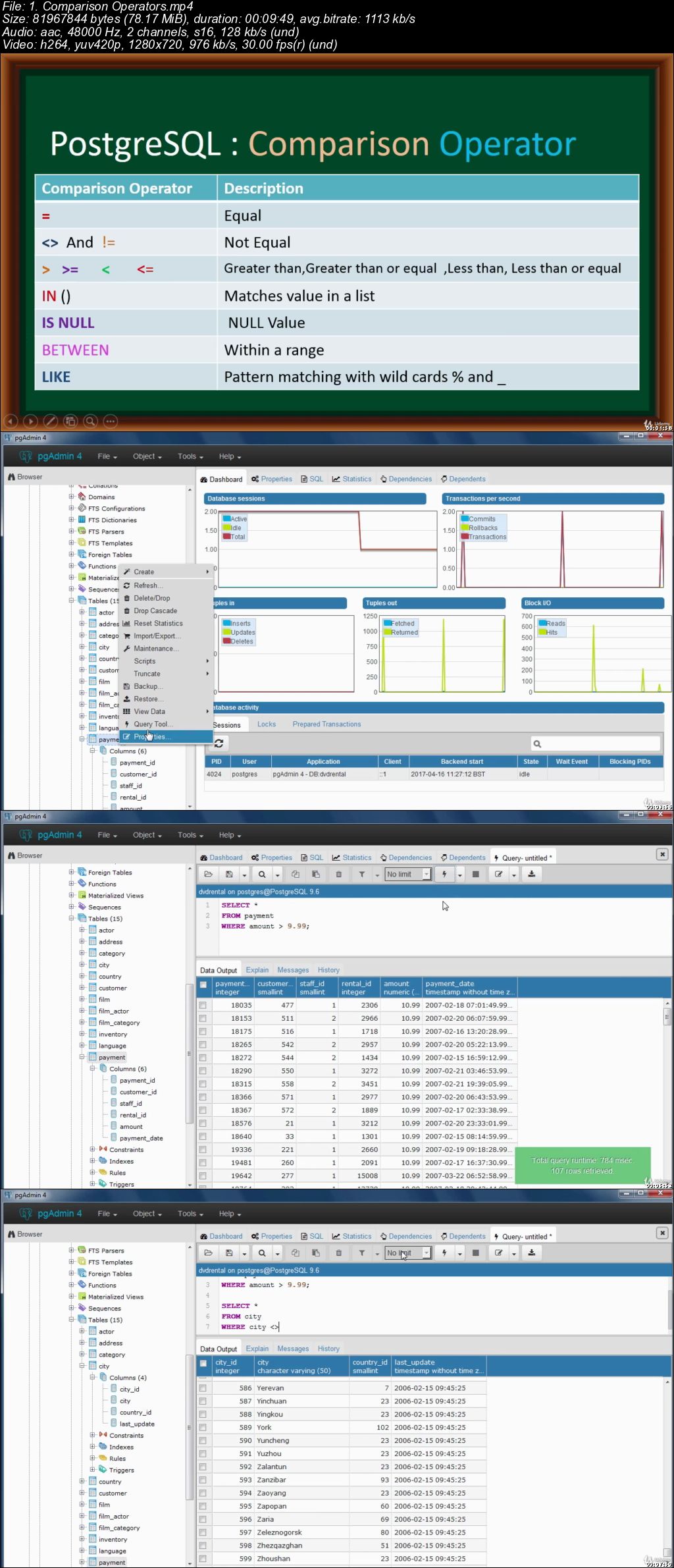Tick checkbox for city row Yerevan
Screen dimensions: 674x1568
coord(203,1388)
